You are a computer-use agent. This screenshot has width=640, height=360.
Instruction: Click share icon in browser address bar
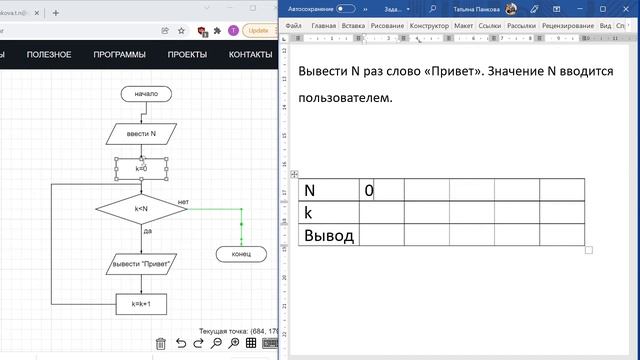(x=165, y=31)
